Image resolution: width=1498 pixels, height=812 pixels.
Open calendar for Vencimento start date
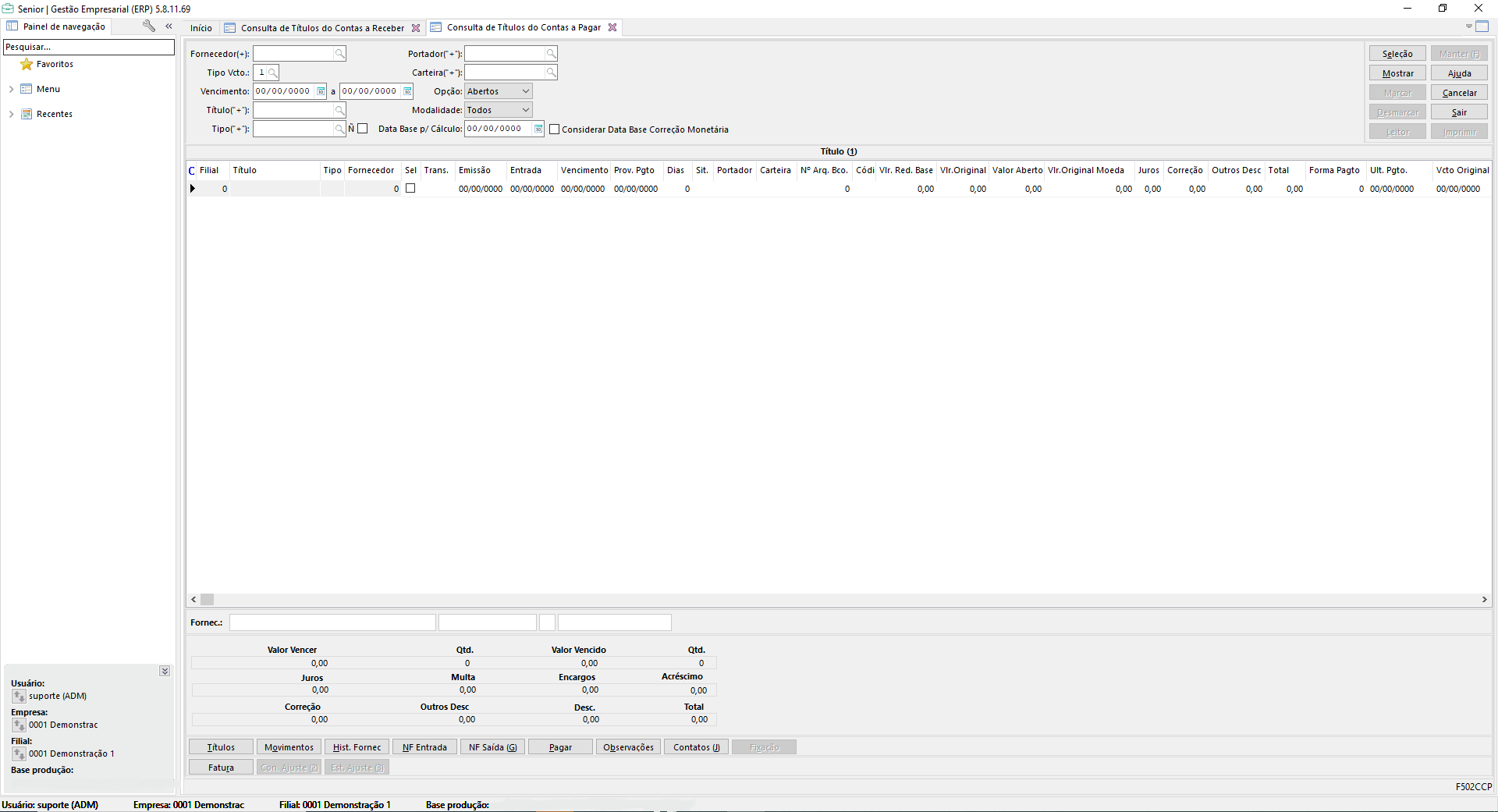tap(321, 91)
